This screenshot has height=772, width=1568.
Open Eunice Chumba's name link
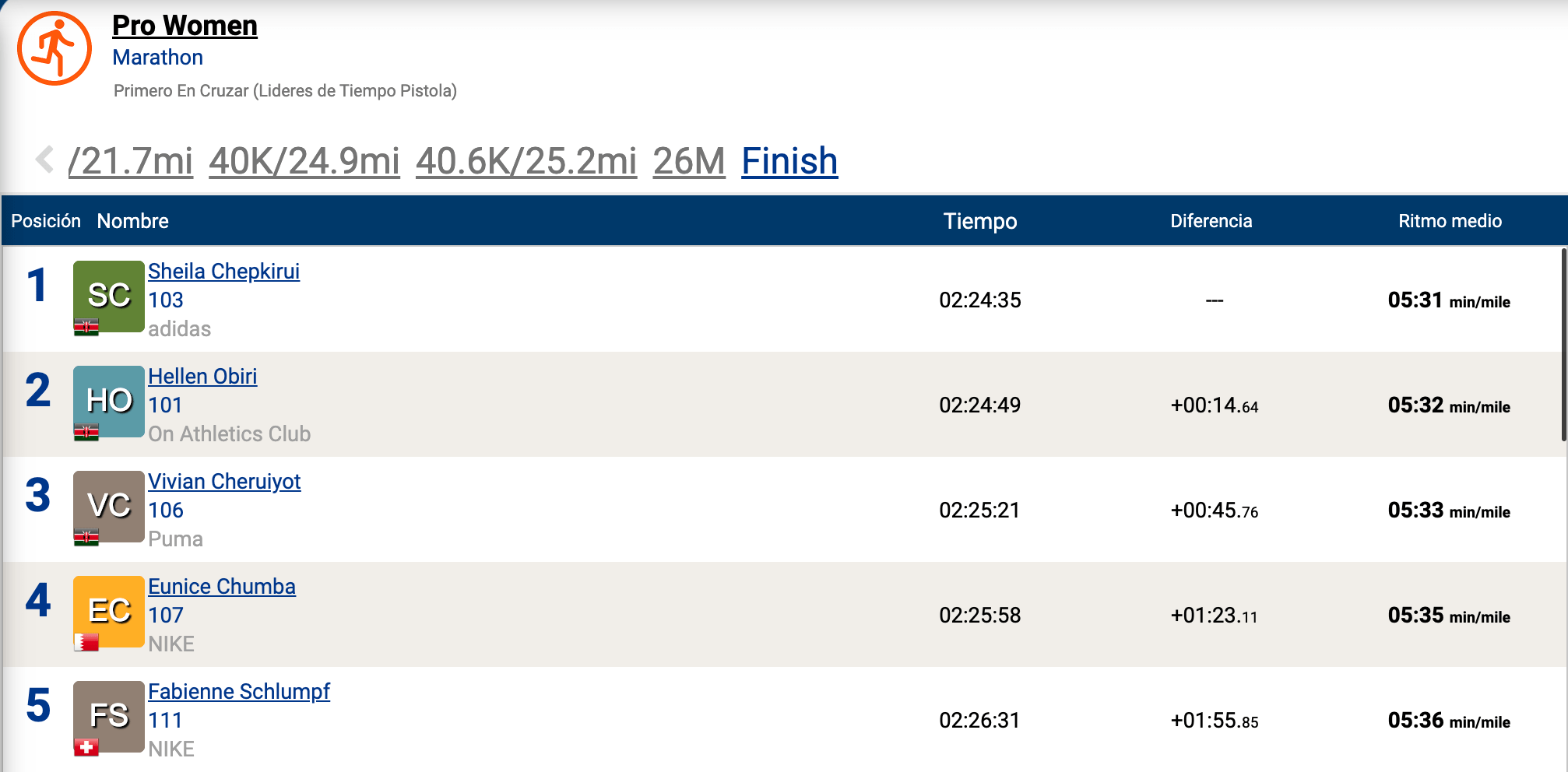pos(222,587)
